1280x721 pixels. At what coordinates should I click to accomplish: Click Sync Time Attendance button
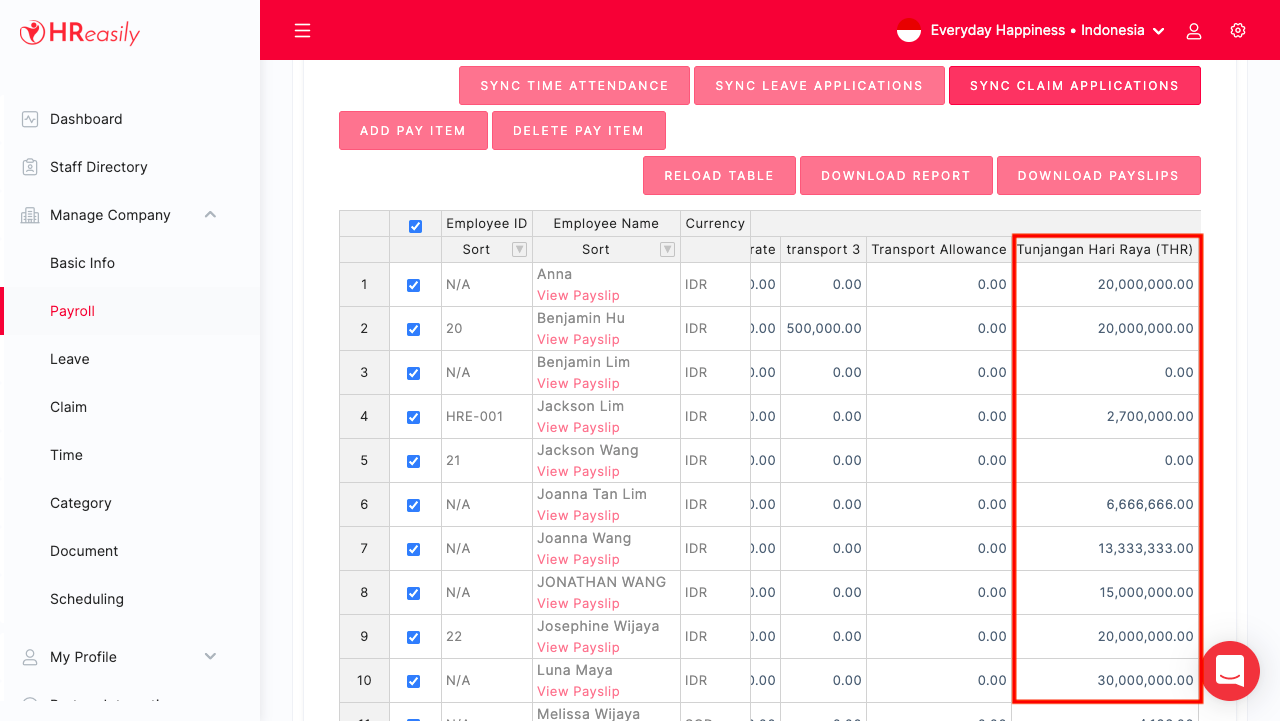(x=574, y=86)
